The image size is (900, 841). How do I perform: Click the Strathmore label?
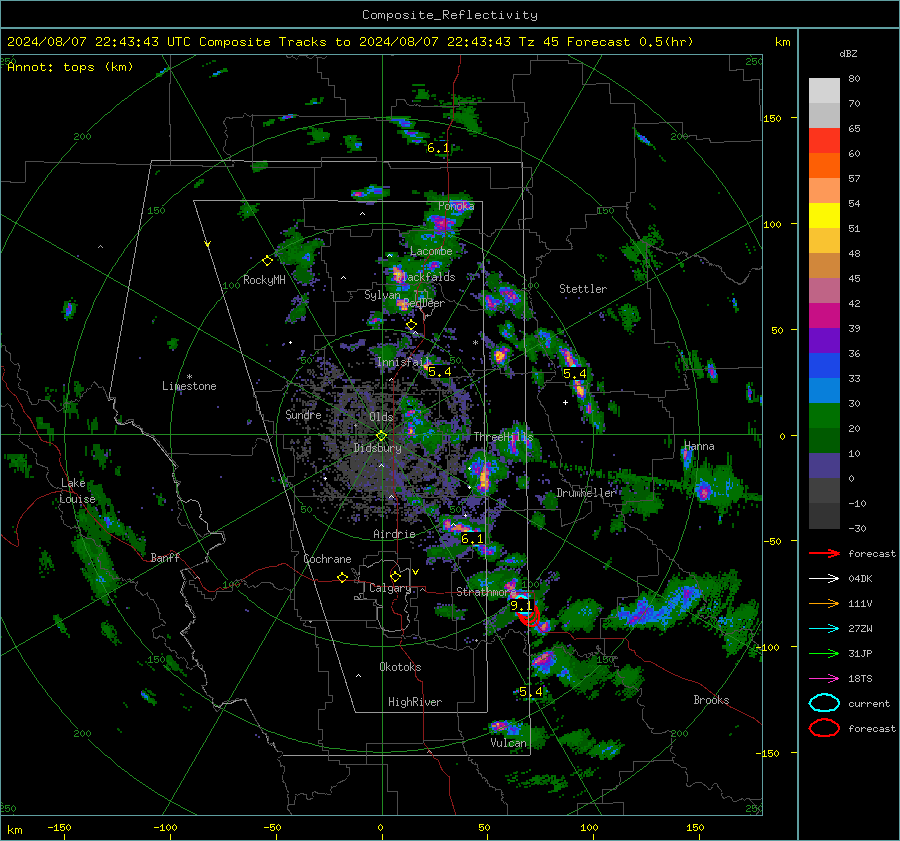click(486, 592)
